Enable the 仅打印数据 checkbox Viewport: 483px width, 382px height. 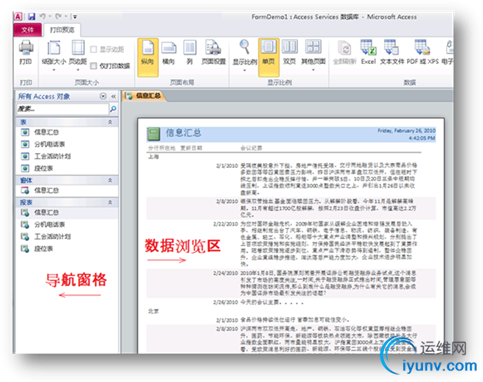pyautogui.click(x=94, y=66)
